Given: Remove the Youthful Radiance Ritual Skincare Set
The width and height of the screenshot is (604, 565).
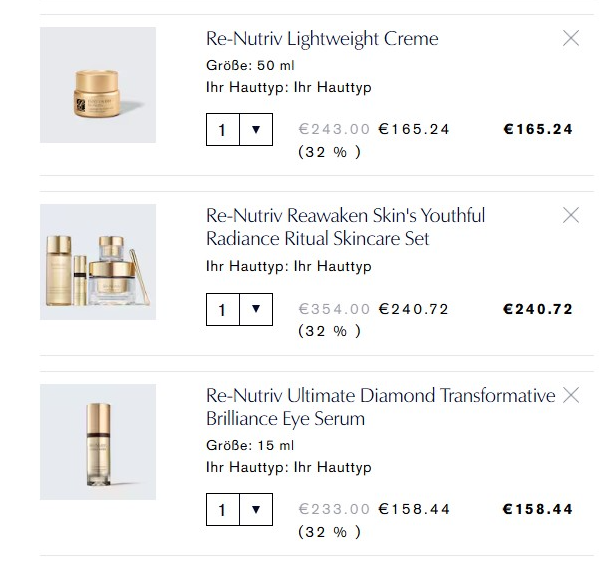Looking at the screenshot, I should coord(571,215).
